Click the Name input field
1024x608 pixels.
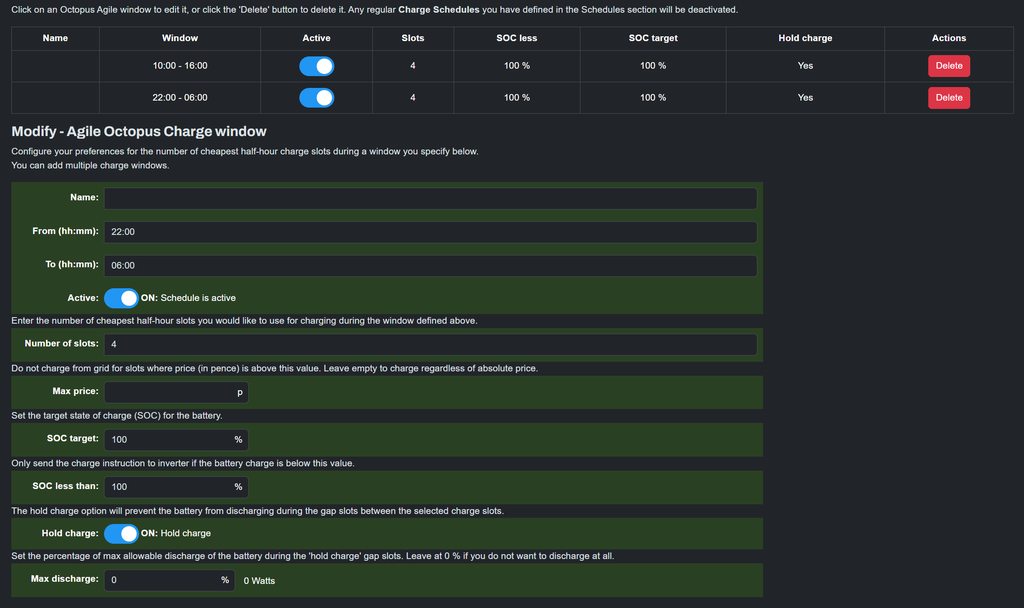tap(430, 198)
